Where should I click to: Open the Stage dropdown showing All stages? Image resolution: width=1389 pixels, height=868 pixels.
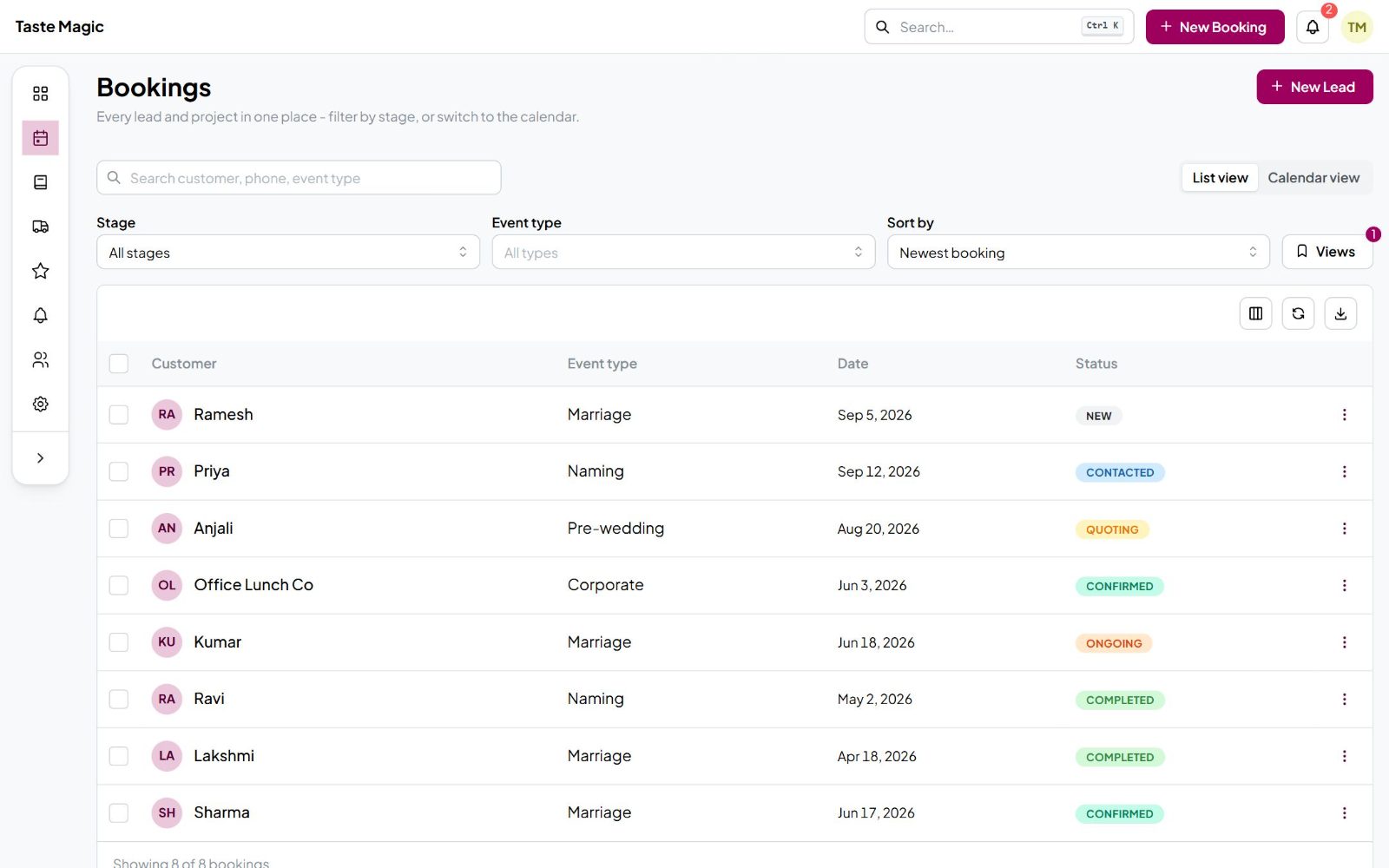[288, 252]
